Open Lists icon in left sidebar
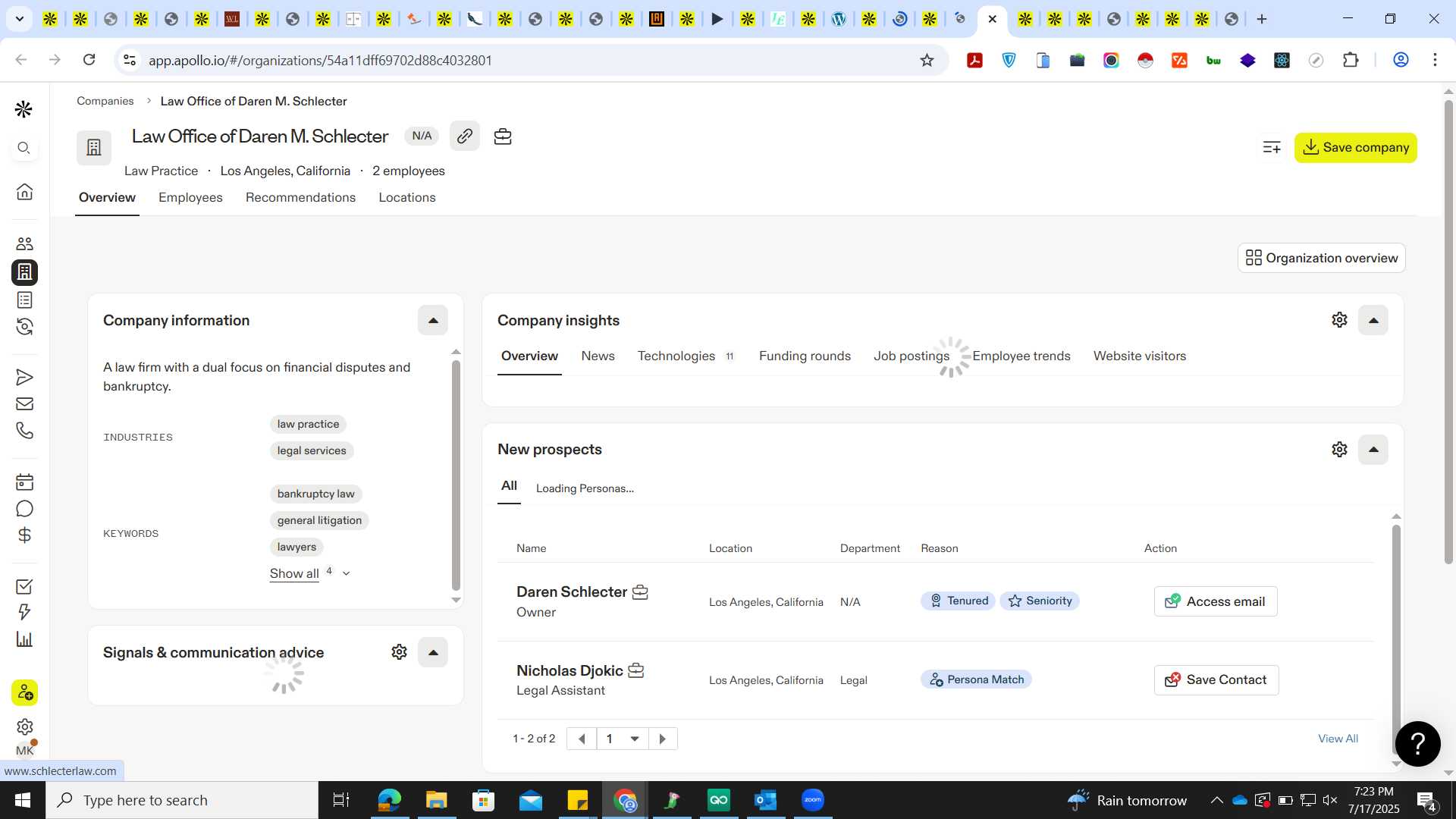The image size is (1456, 819). [24, 300]
